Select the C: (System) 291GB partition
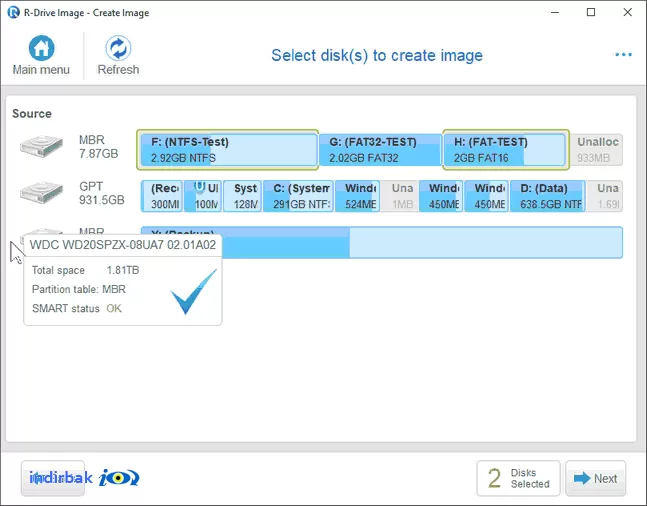 tap(298, 196)
